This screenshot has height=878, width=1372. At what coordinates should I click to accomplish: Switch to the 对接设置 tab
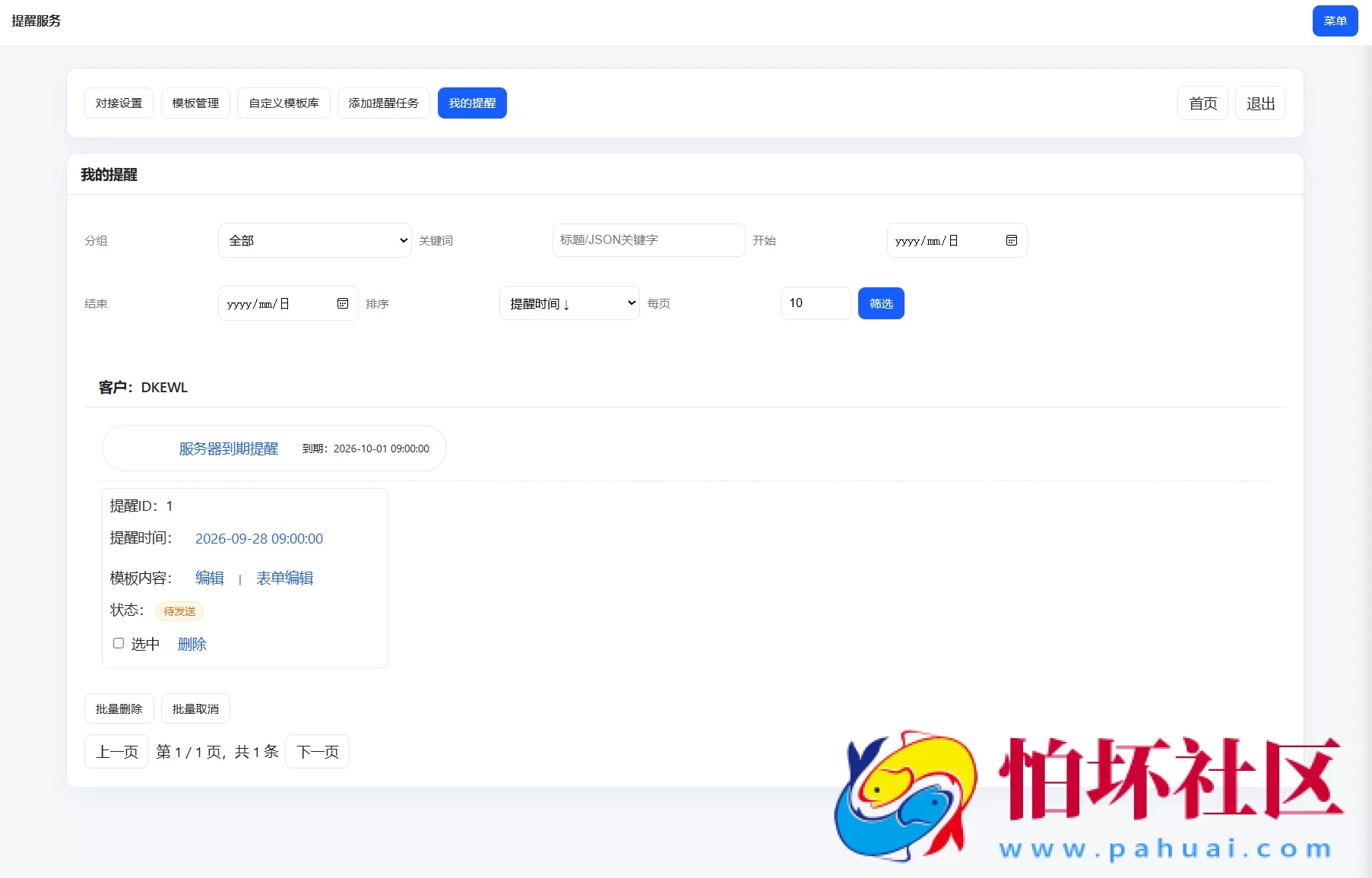119,103
